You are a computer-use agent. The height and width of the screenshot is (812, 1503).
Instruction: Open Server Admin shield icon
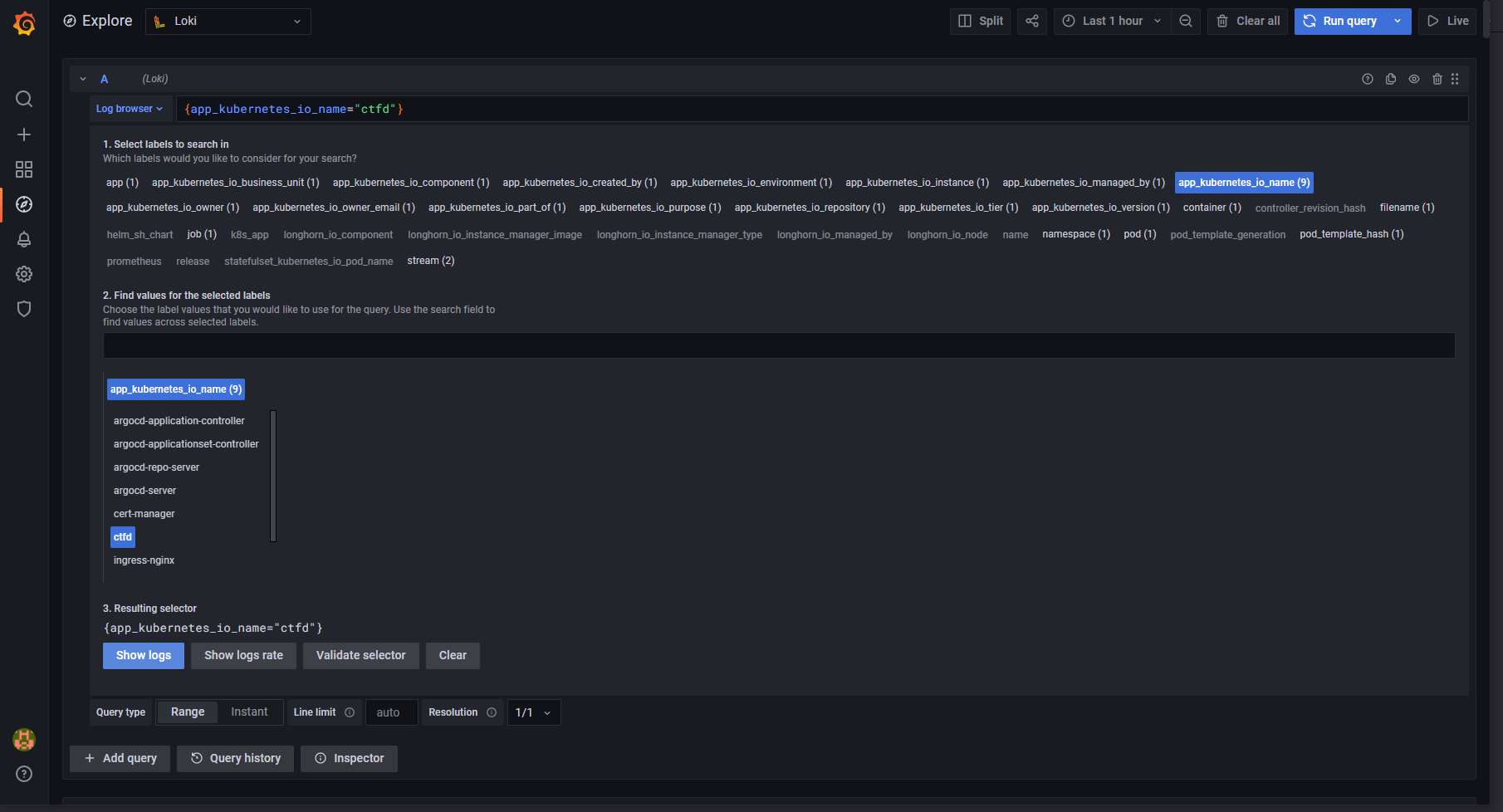[x=24, y=309]
